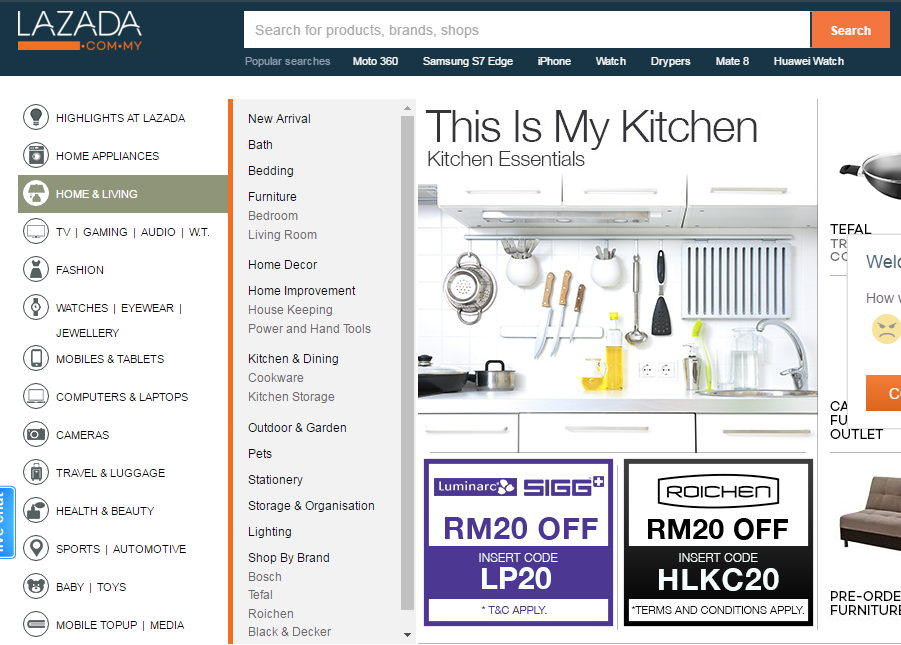The height and width of the screenshot is (645, 901).
Task: Open the Pets submenu link
Action: click(260, 453)
